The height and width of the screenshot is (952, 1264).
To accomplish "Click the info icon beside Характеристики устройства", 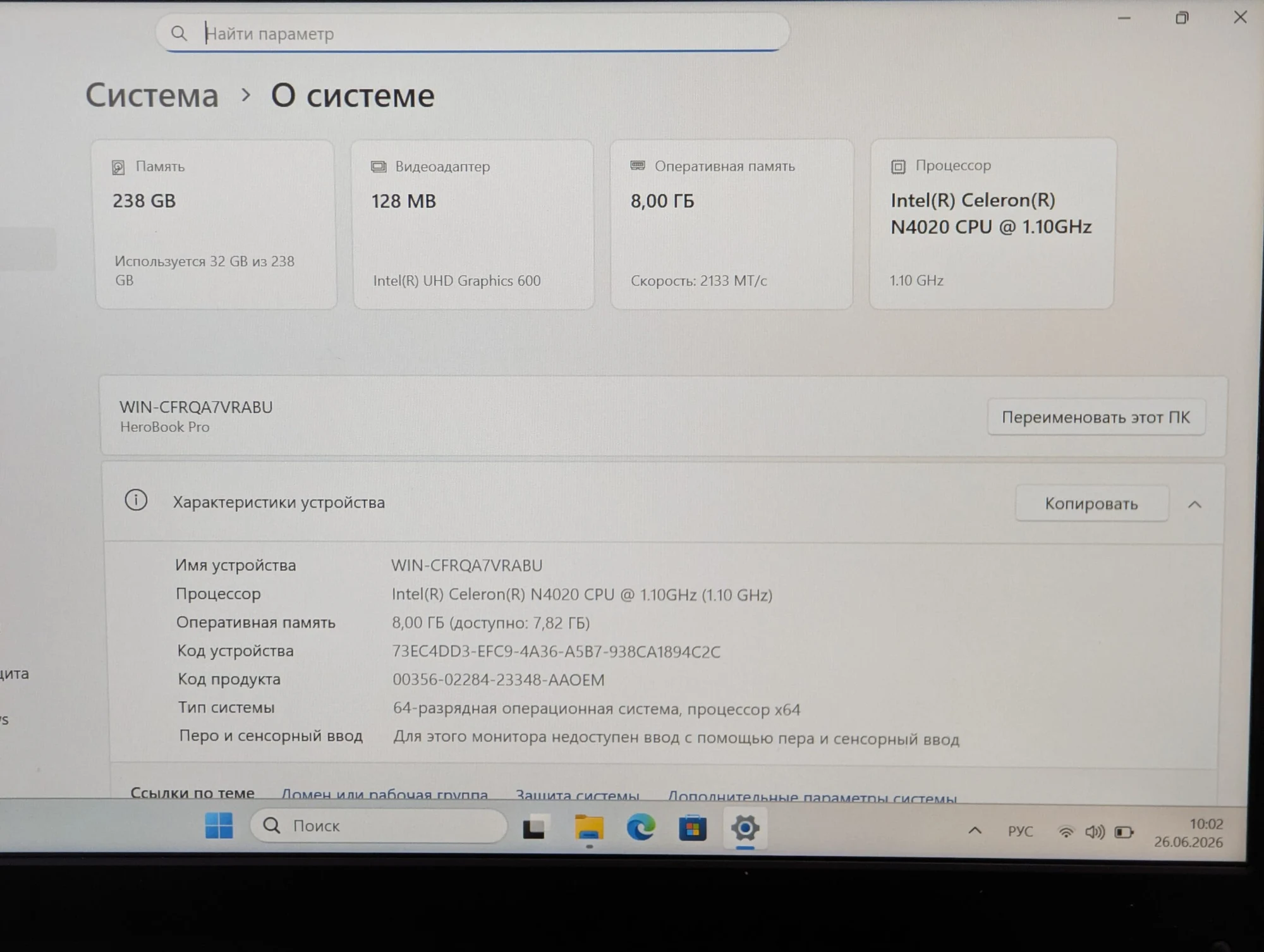I will tap(136, 501).
